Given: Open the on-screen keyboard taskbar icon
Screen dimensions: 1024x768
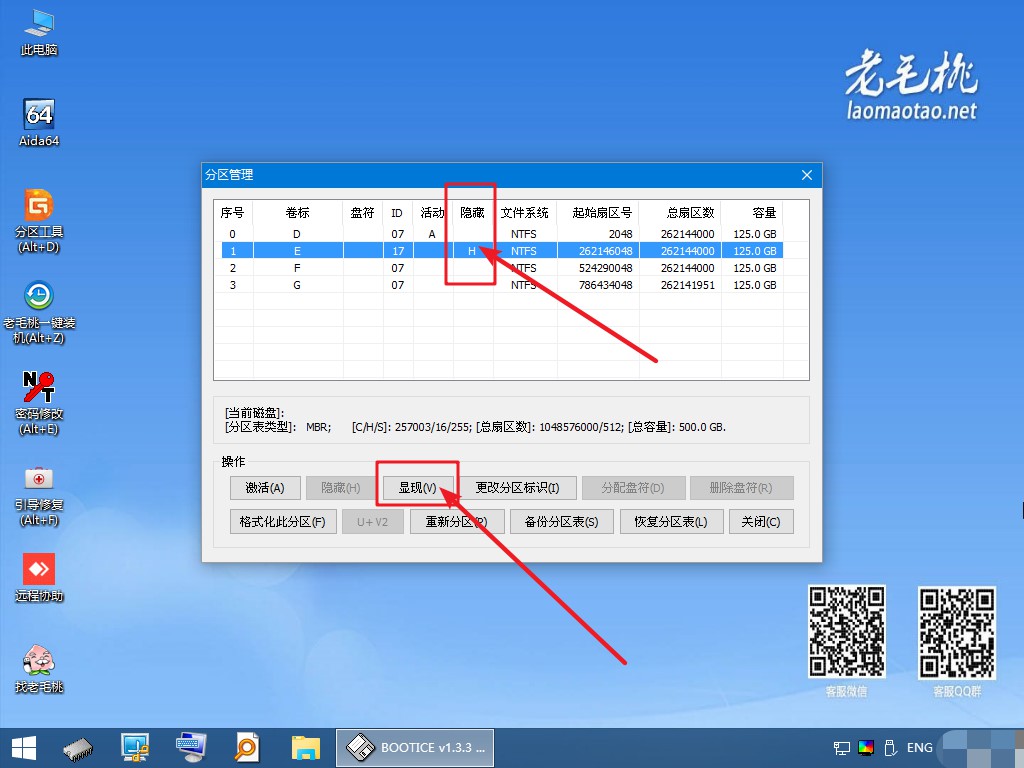Looking at the screenshot, I should coord(191,748).
